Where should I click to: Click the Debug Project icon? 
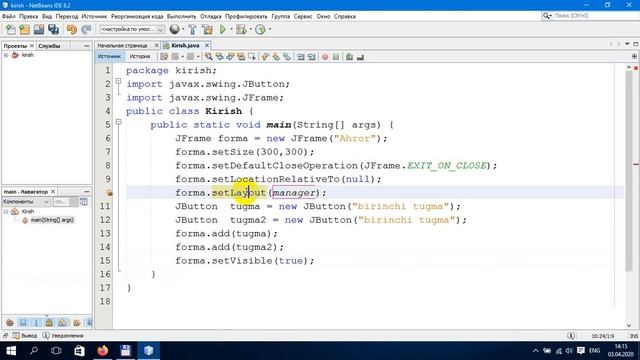coord(241,29)
